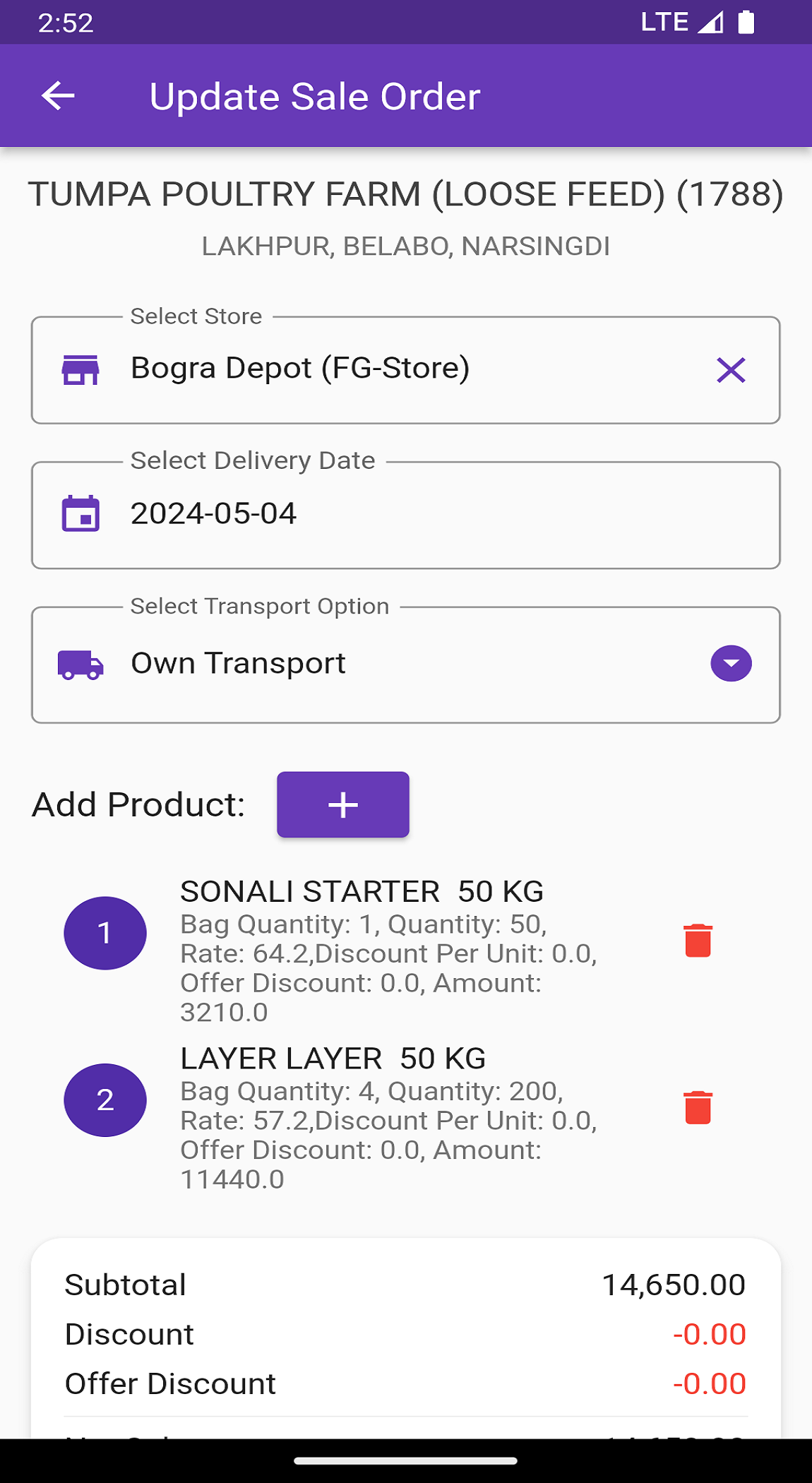This screenshot has width=812, height=1483.
Task: Clear the Bogra Depot store selection
Action: (x=731, y=370)
